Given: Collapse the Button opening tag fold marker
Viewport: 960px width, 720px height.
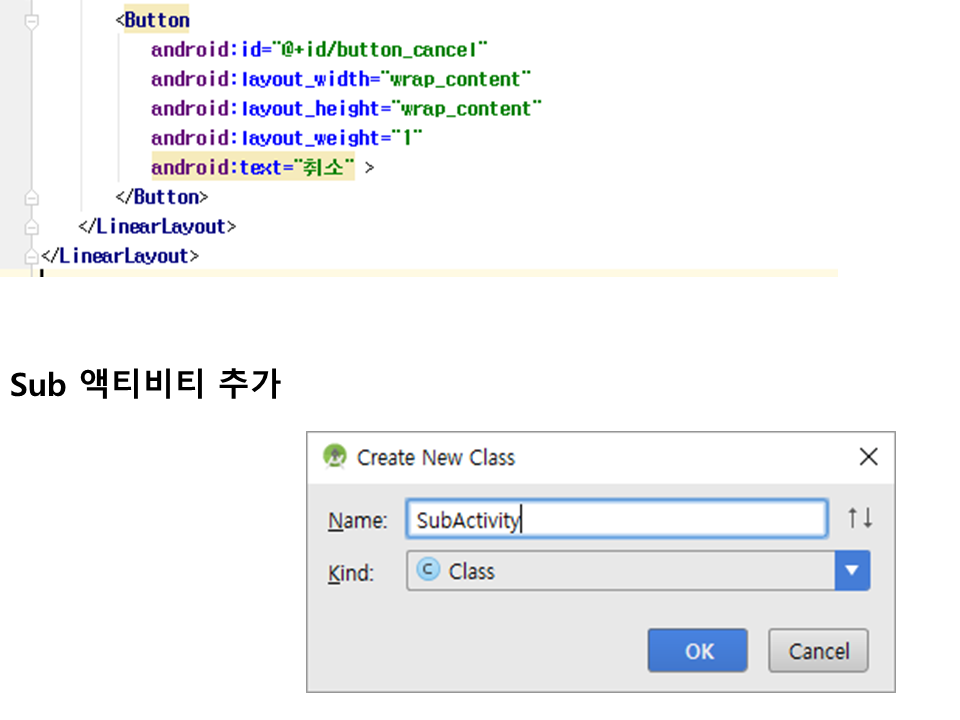Looking at the screenshot, I should tap(32, 20).
